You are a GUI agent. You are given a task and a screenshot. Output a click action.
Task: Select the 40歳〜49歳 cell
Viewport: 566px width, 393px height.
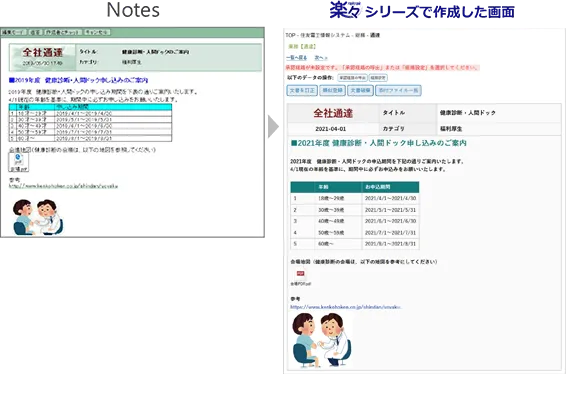(338, 221)
